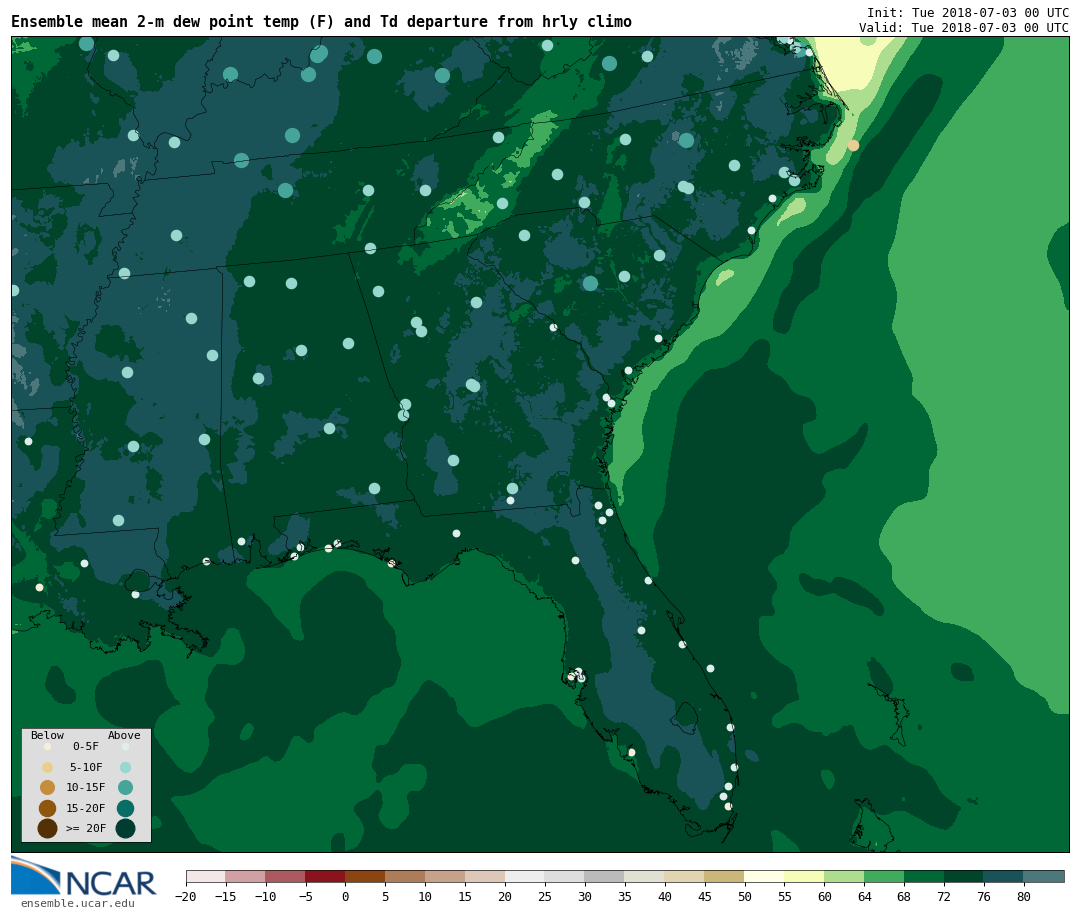This screenshot has width=1080, height=915.
Task: Pick the 10-15F Above legend circle
Action: point(125,787)
